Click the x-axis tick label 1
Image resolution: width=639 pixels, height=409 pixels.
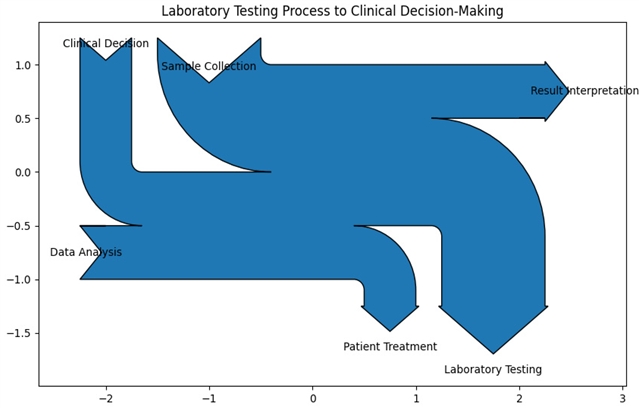[416, 399]
